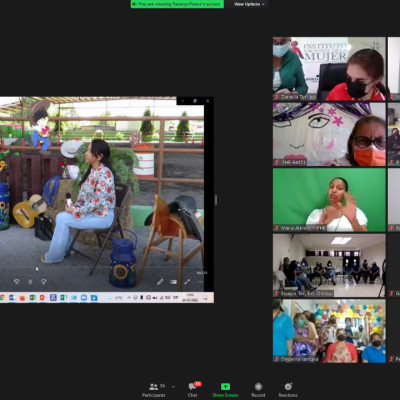Open the more options ellipsis in video

[x=200, y=282]
